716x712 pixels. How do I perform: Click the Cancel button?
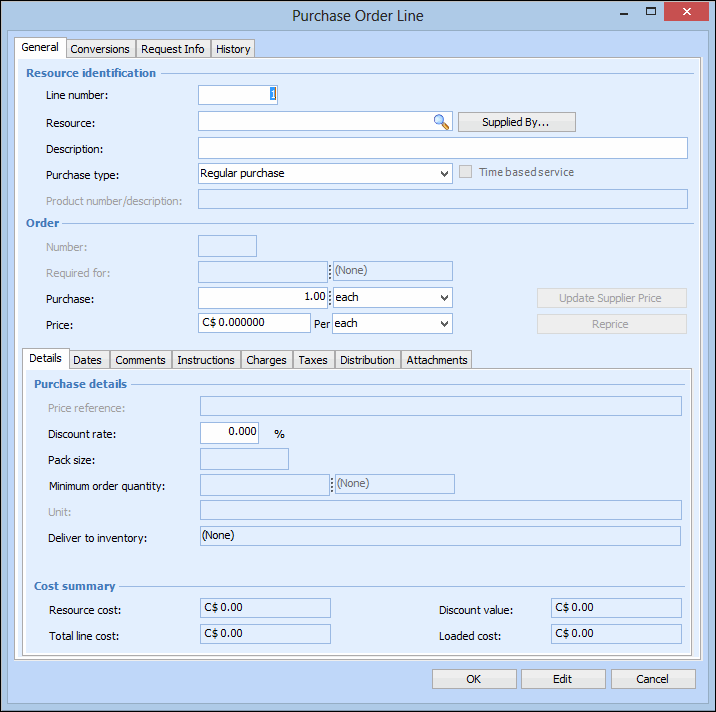[652, 679]
